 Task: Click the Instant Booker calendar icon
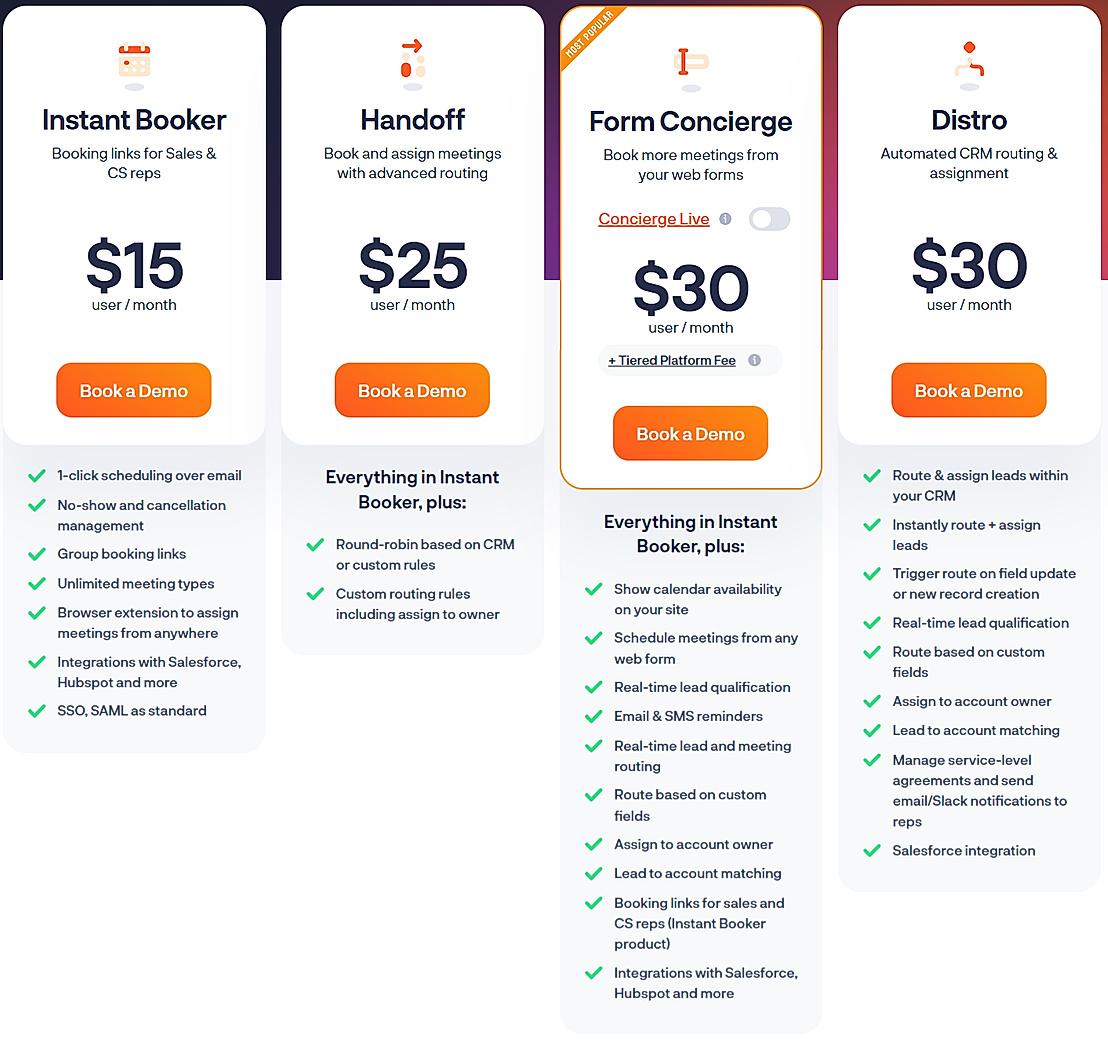[134, 62]
